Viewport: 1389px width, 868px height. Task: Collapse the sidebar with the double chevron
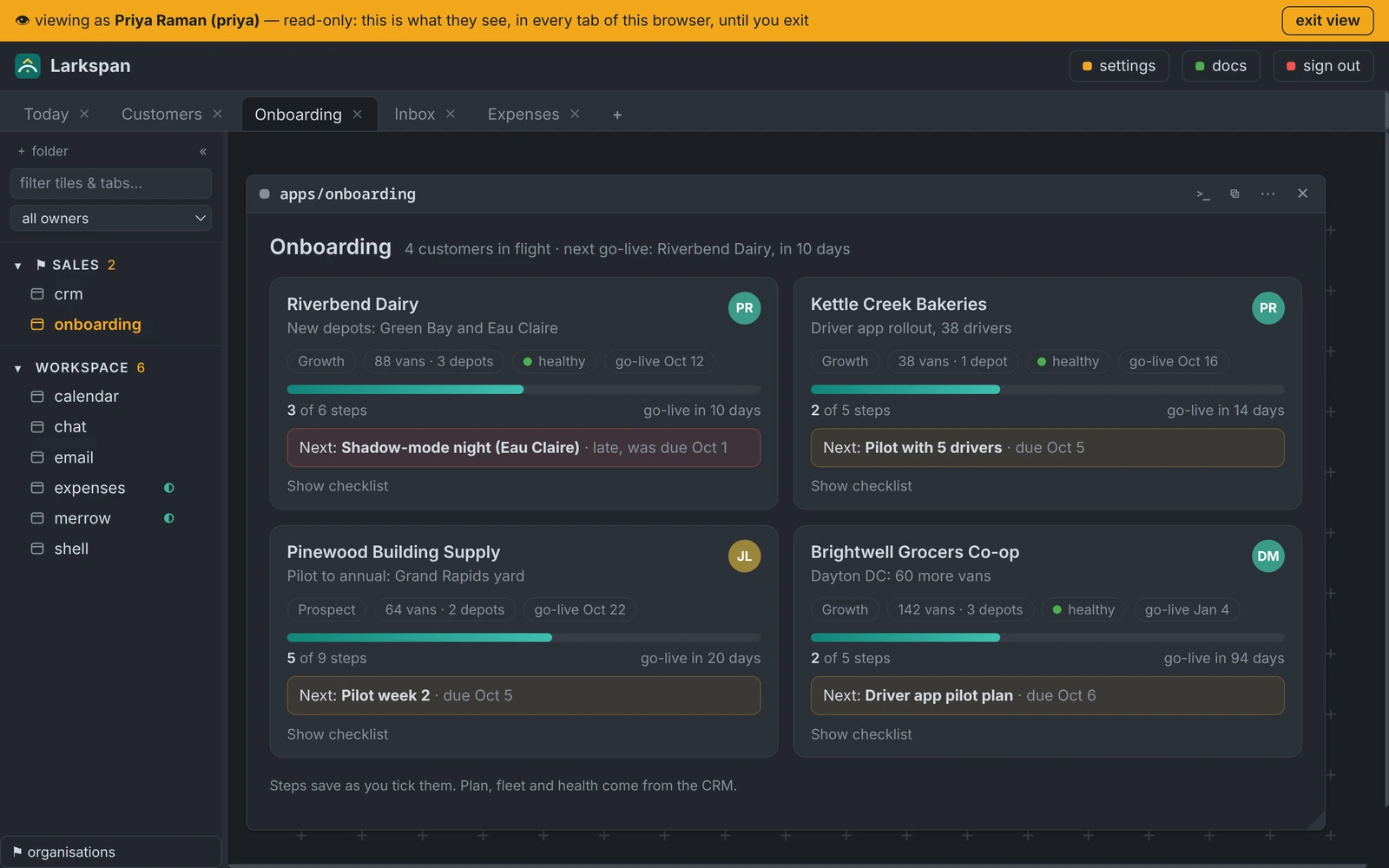click(203, 151)
